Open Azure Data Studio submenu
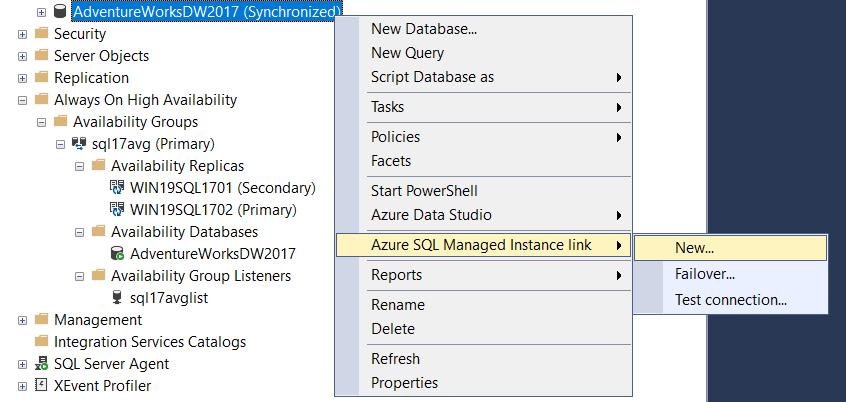The height and width of the screenshot is (402, 846). (x=483, y=215)
